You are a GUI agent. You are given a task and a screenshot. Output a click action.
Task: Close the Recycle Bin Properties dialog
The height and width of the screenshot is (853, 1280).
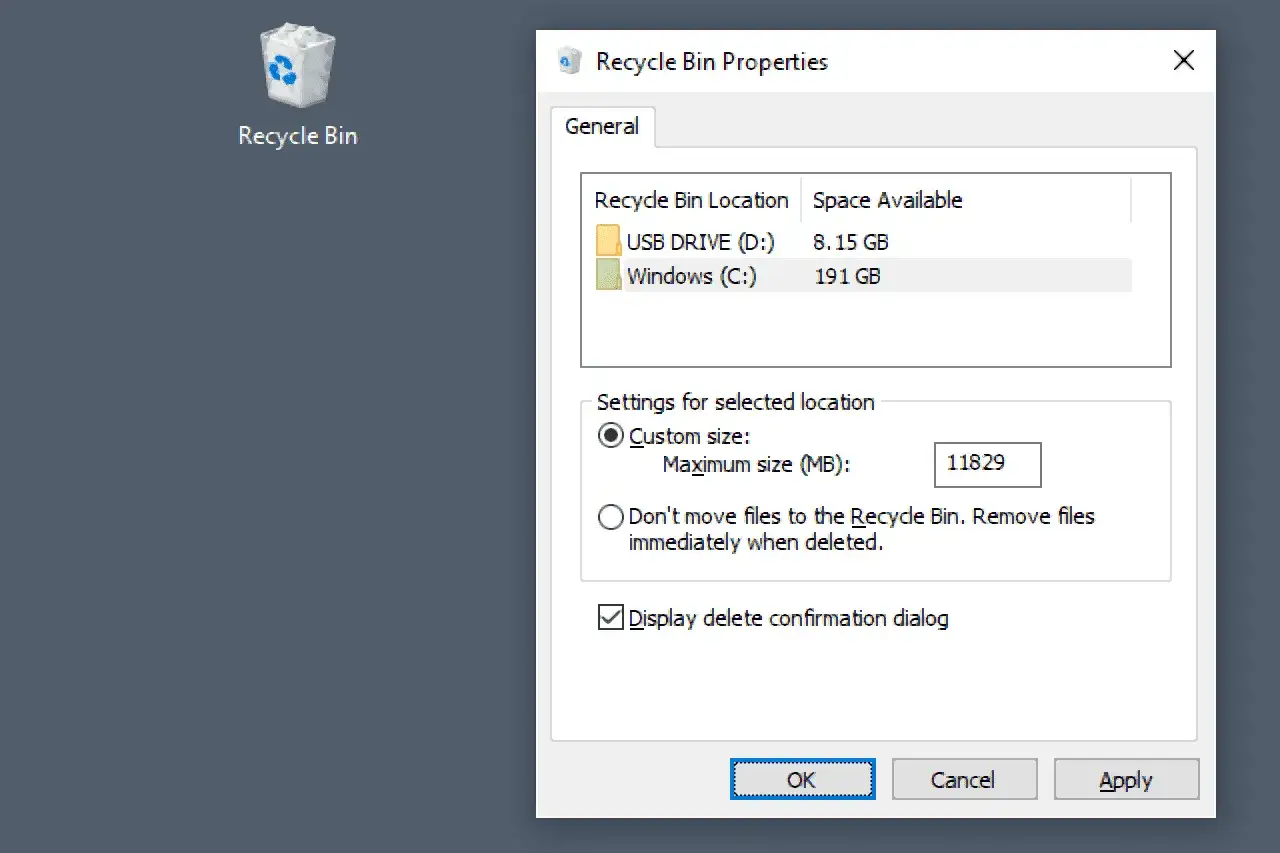point(1183,61)
